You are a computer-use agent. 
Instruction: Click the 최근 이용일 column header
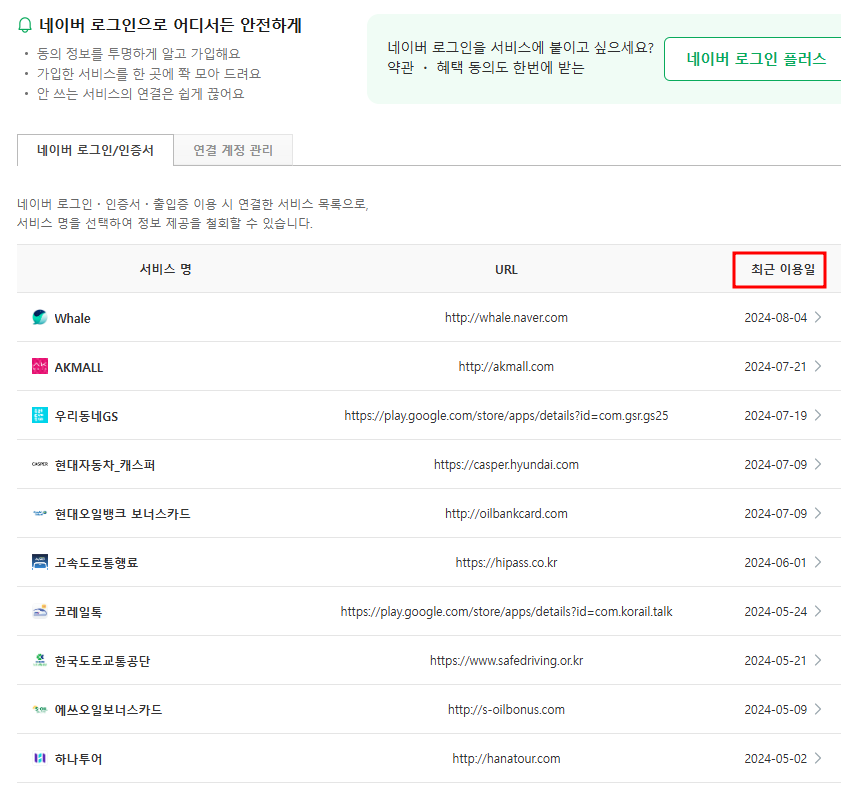[x=783, y=269]
